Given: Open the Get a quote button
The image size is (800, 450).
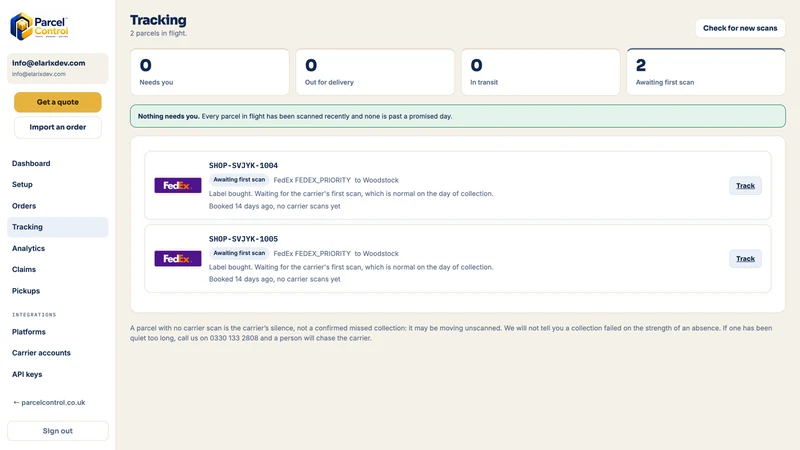Looking at the screenshot, I should (58, 102).
